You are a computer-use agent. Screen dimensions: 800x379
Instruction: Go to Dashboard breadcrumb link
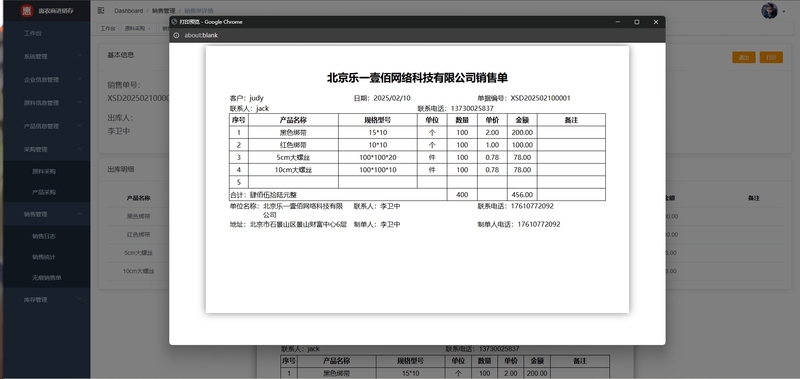[129, 11]
